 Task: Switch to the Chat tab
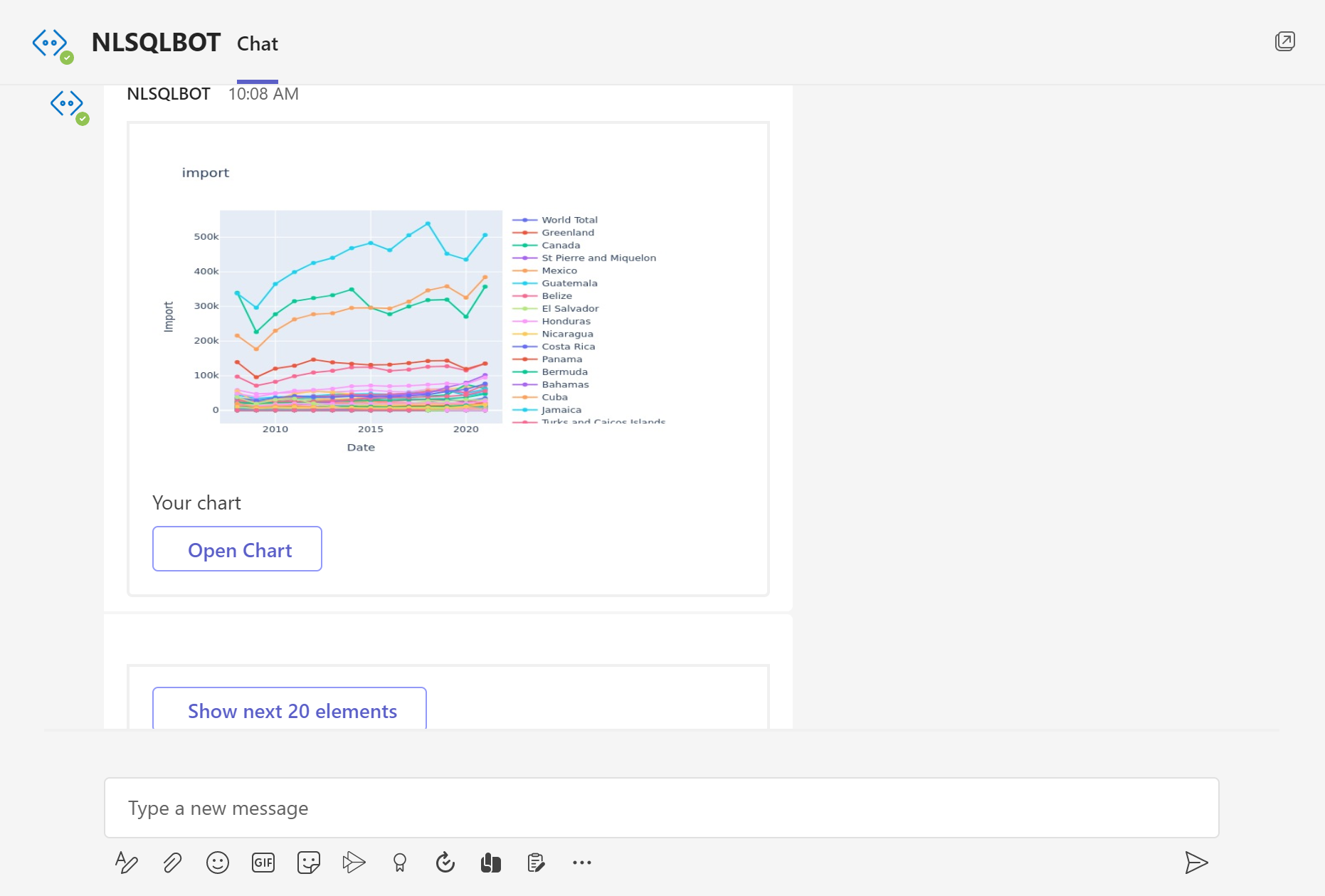(258, 43)
